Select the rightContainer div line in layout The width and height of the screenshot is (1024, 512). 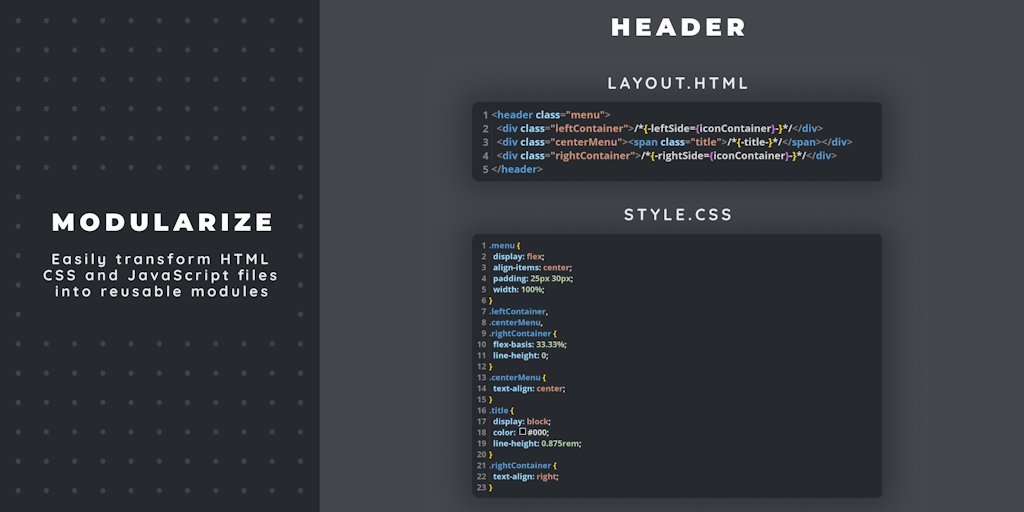666,155
